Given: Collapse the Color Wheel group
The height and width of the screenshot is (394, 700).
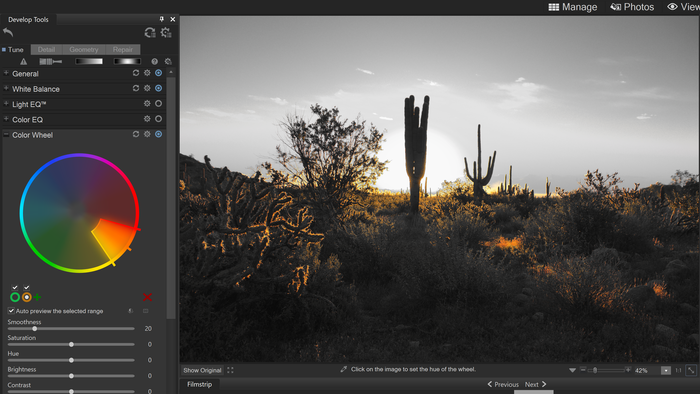Looking at the screenshot, I should [6, 134].
